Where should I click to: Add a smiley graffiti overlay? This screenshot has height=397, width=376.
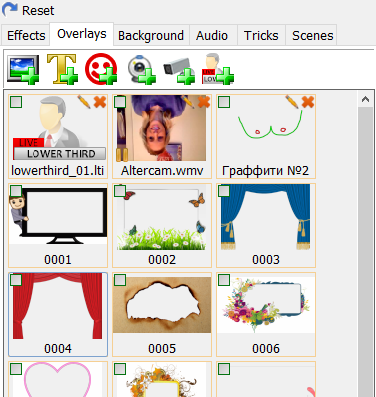(101, 69)
